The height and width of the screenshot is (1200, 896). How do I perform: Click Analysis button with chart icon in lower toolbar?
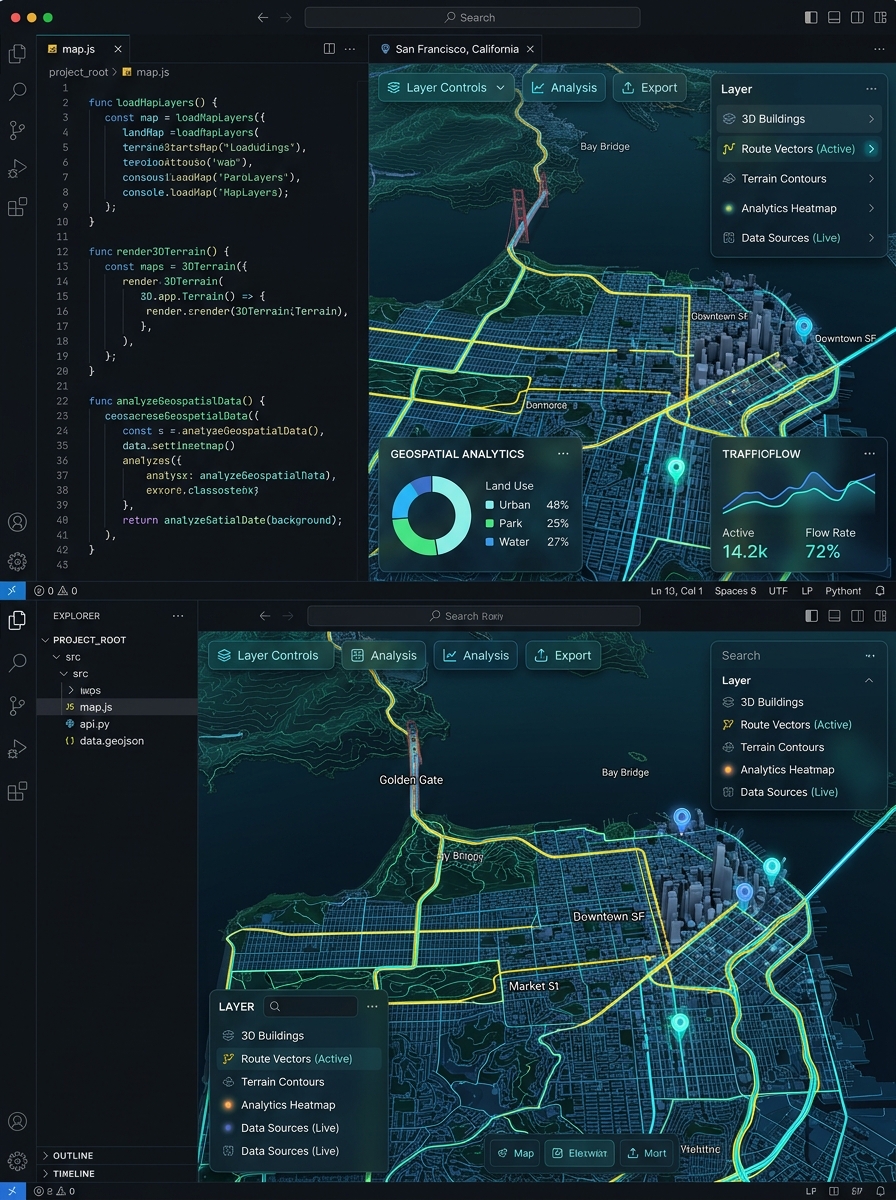point(476,656)
